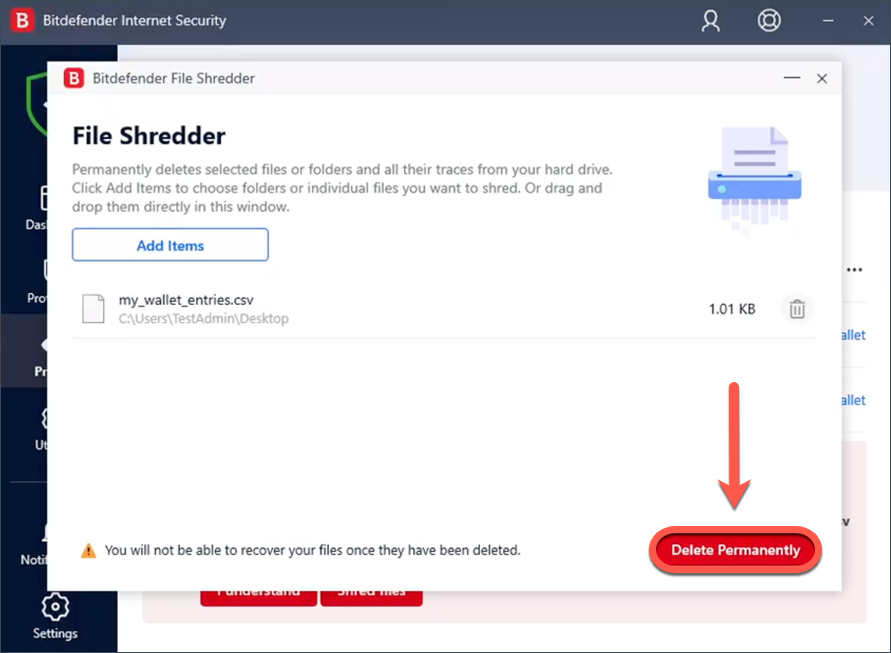Minimize the Bitdefender Internet Security window
The height and width of the screenshot is (653, 891).
(x=828, y=21)
